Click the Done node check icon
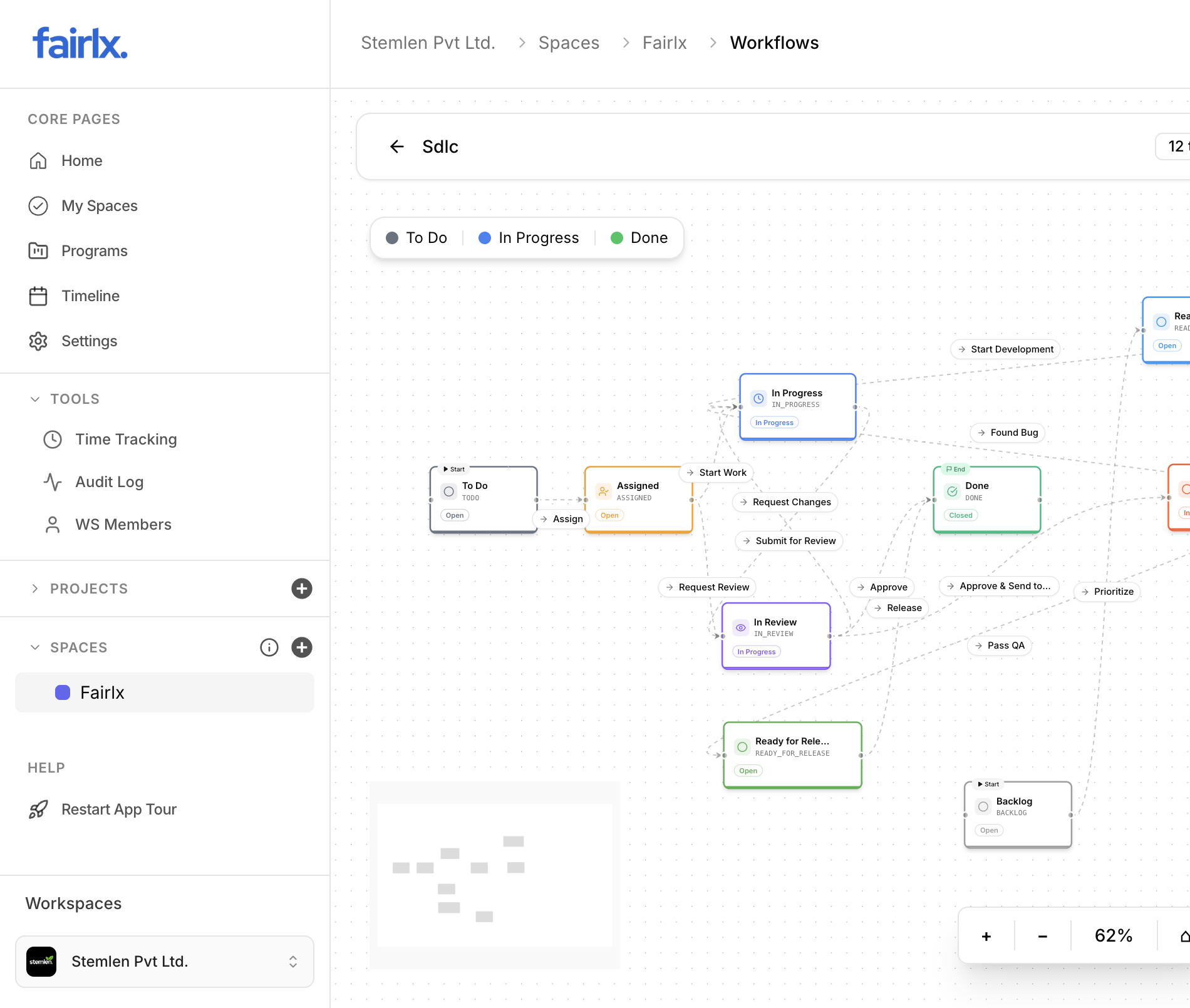The image size is (1190, 1008). coord(953,491)
